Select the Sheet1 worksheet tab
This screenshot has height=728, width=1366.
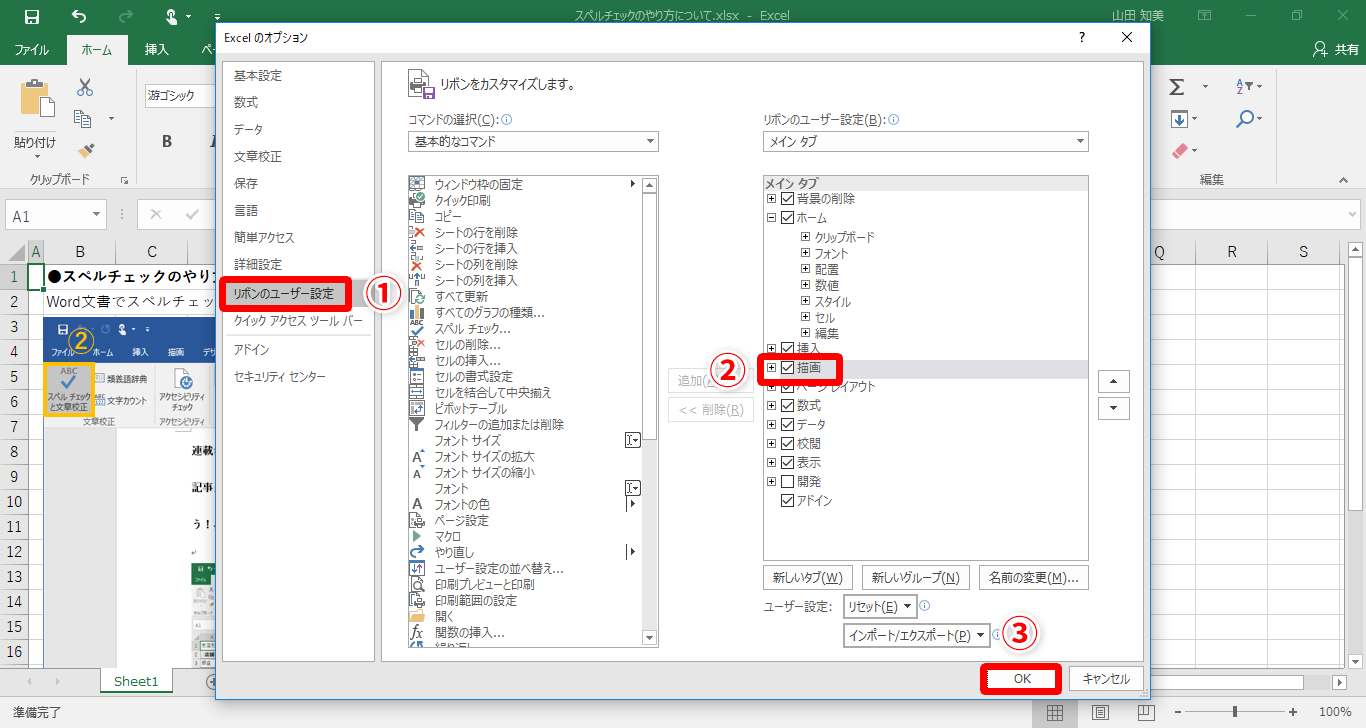click(x=136, y=681)
